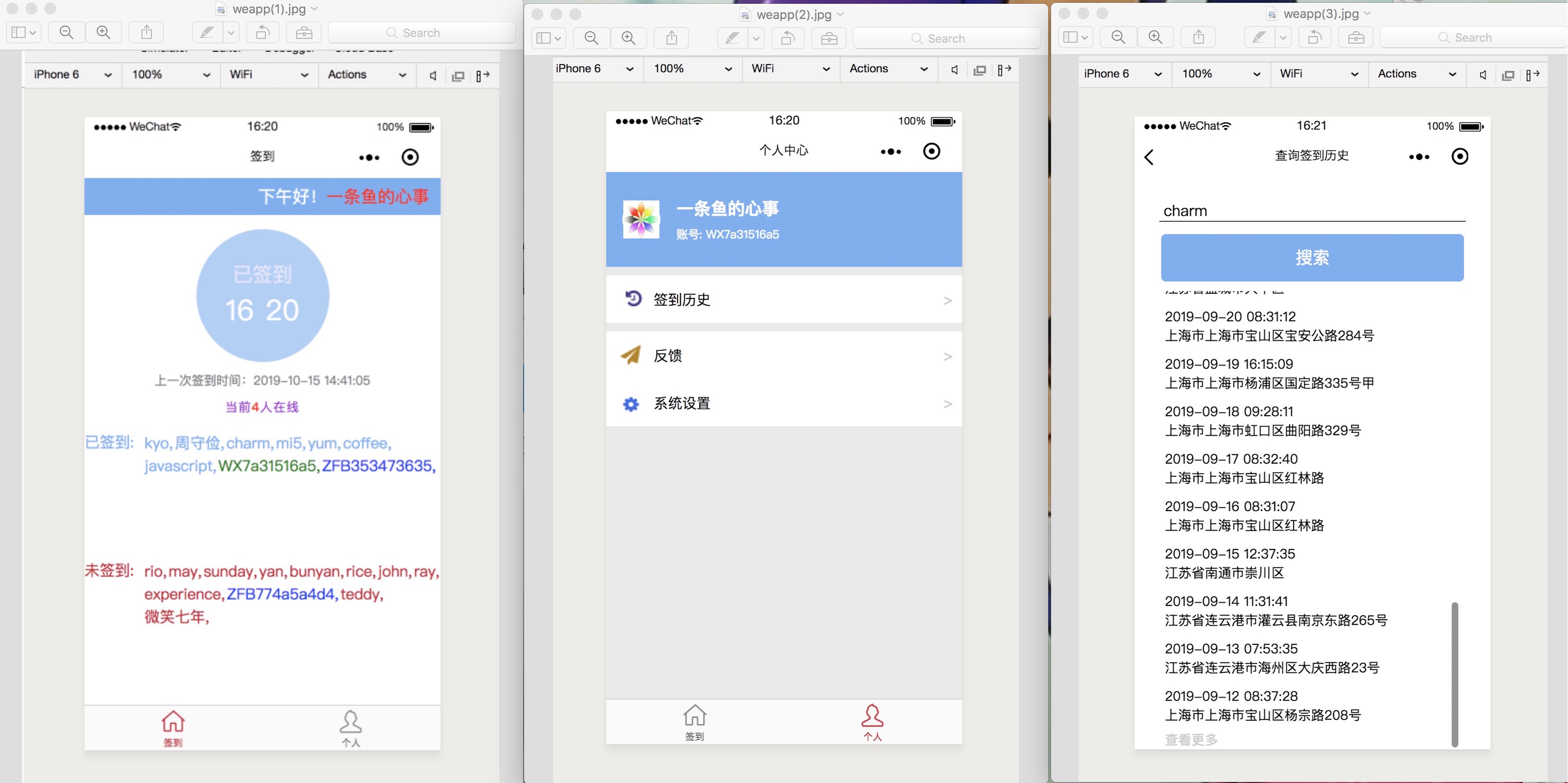
Task: Switch to 个人 tab in left simulator
Action: coord(351,727)
